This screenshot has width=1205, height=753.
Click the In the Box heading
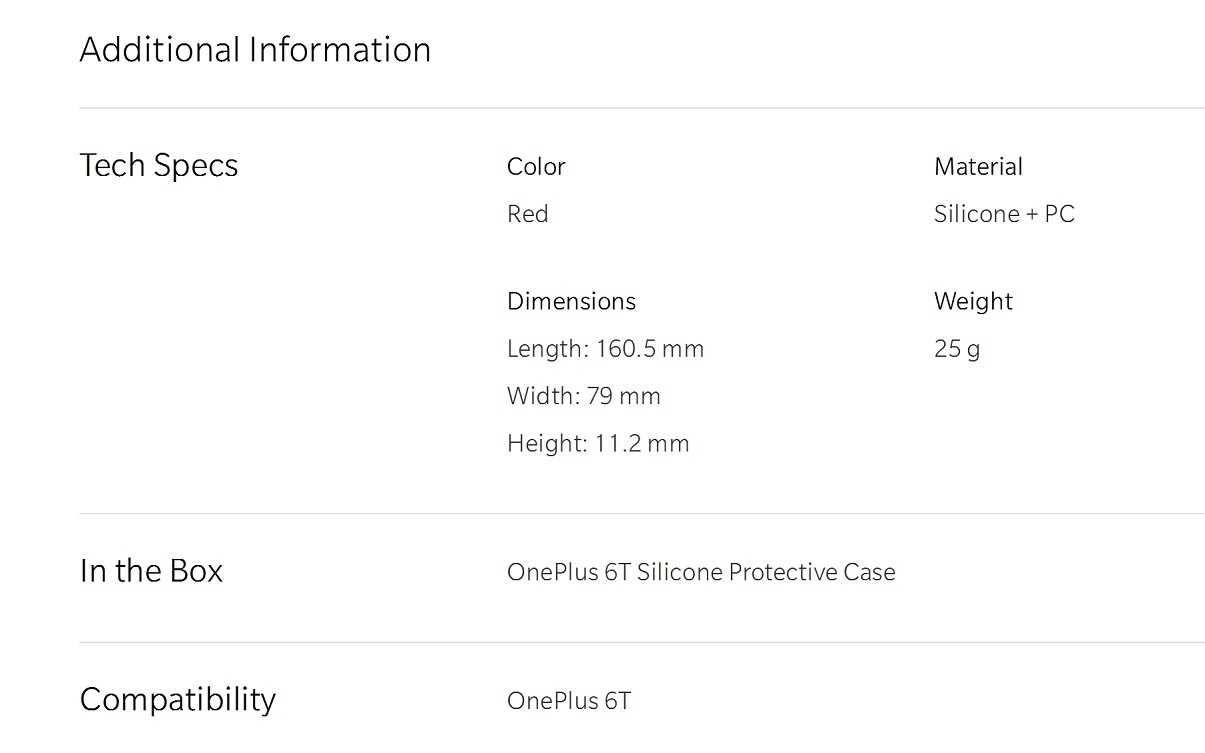coord(151,571)
